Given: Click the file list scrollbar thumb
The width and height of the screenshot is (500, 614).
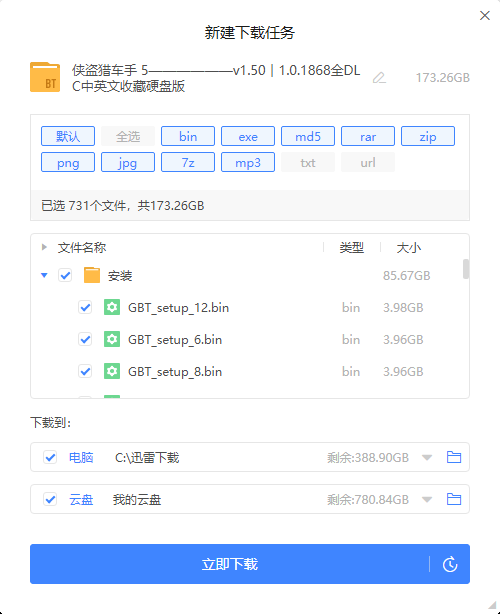Looking at the screenshot, I should pyautogui.click(x=466, y=269).
